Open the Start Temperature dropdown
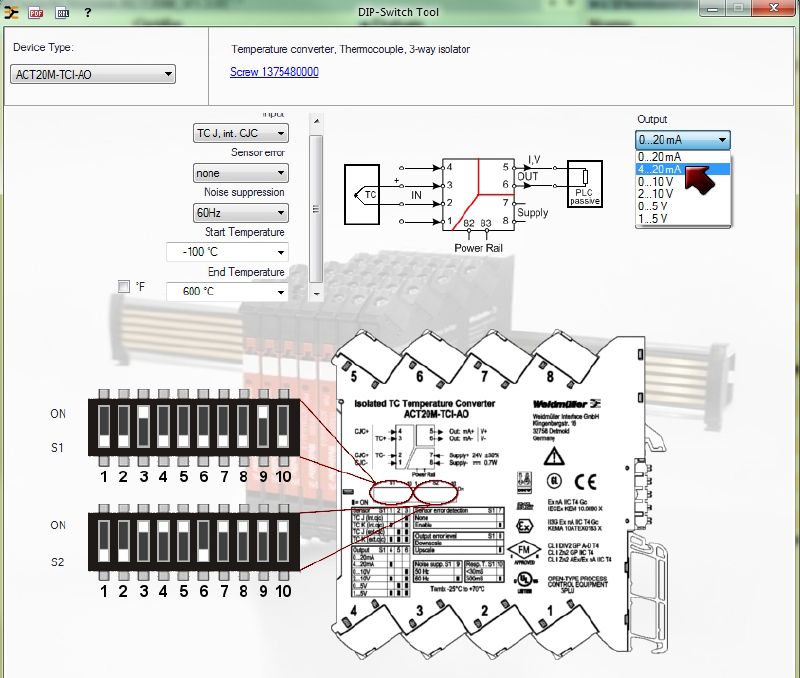Viewport: 800px width, 678px height. pyautogui.click(x=283, y=251)
